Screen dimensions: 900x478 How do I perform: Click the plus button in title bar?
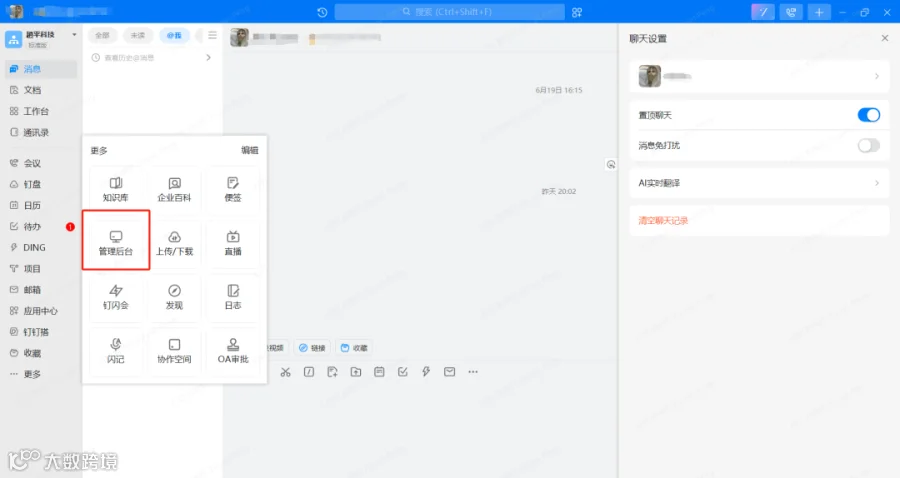click(x=819, y=12)
